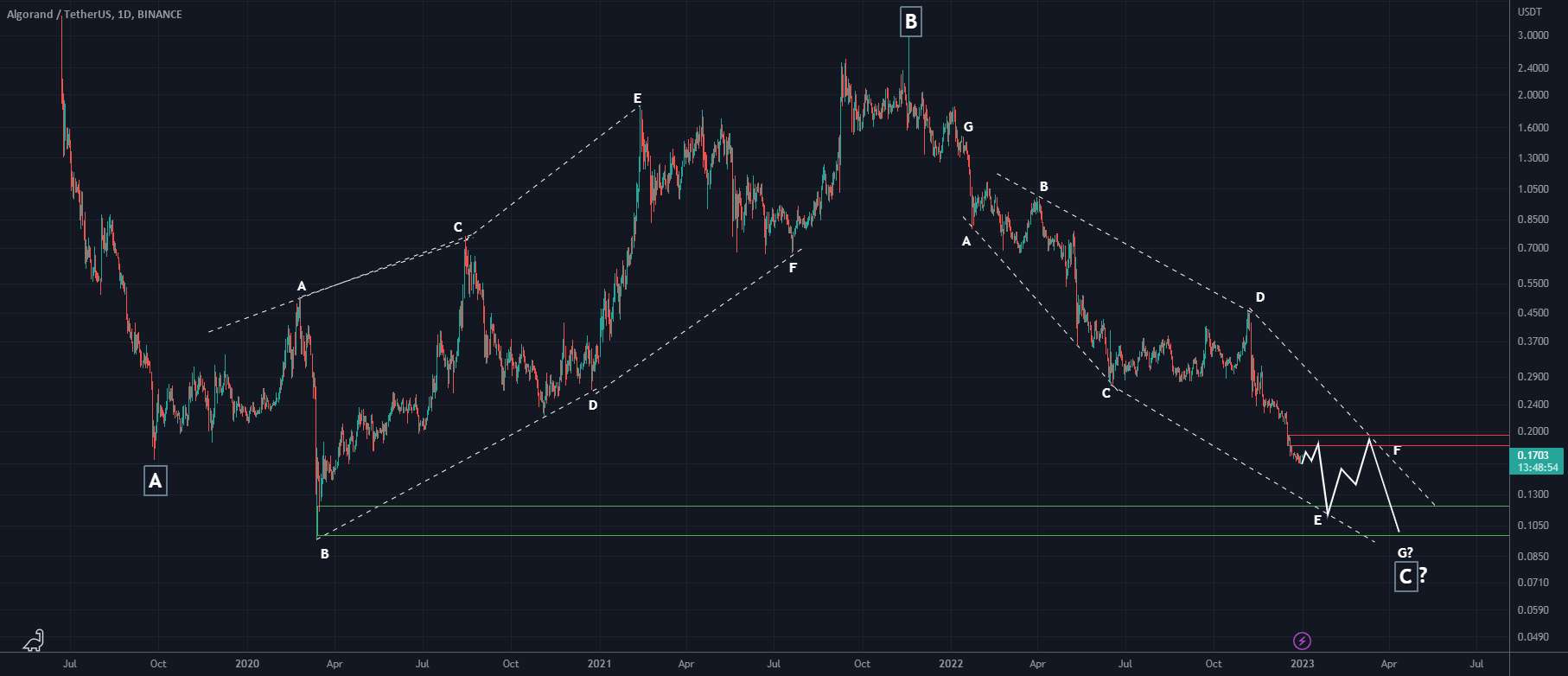The image size is (1568, 676).
Task: Select the D label at the late 2020 low
Action: [x=593, y=405]
